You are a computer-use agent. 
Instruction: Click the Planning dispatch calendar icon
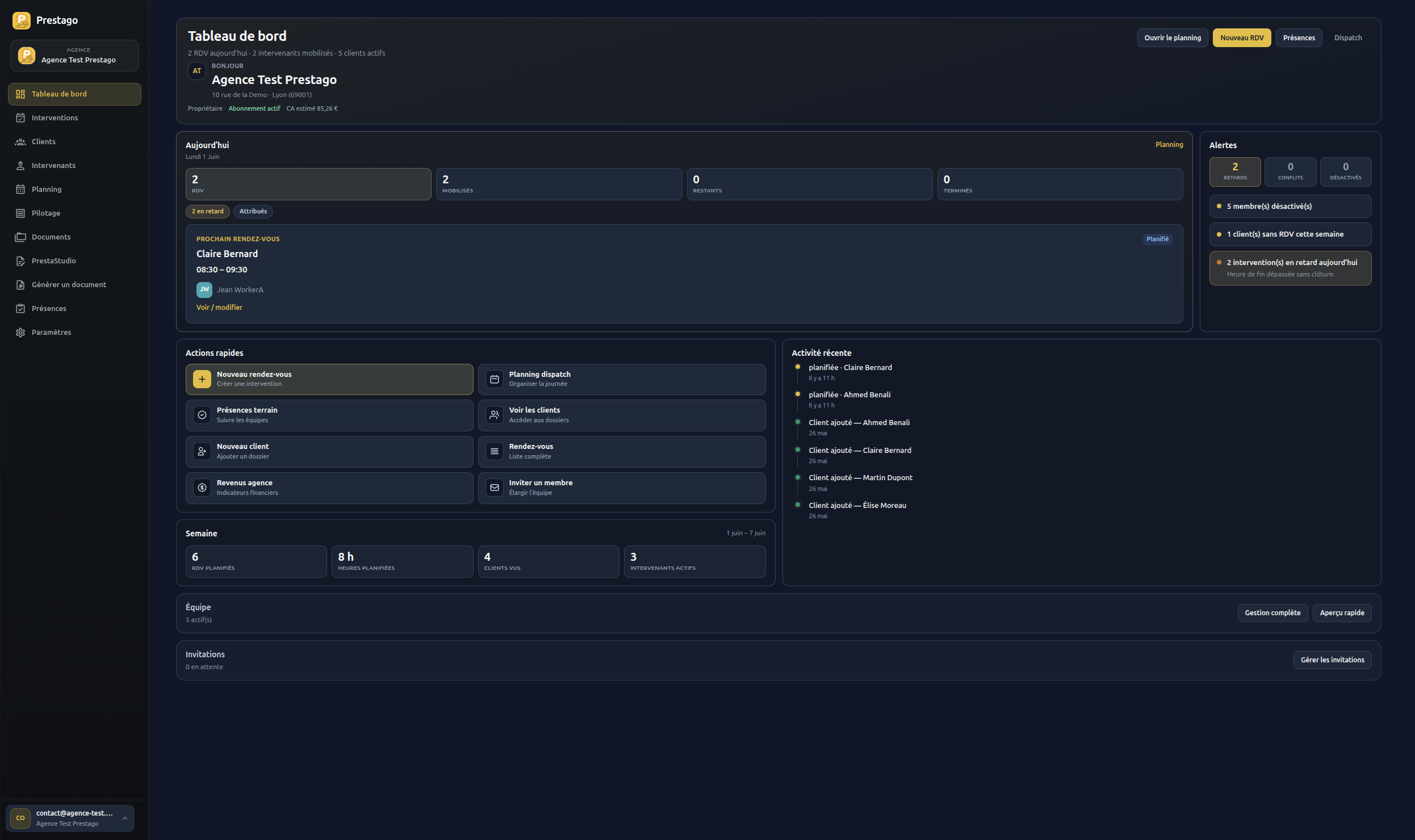(x=495, y=379)
